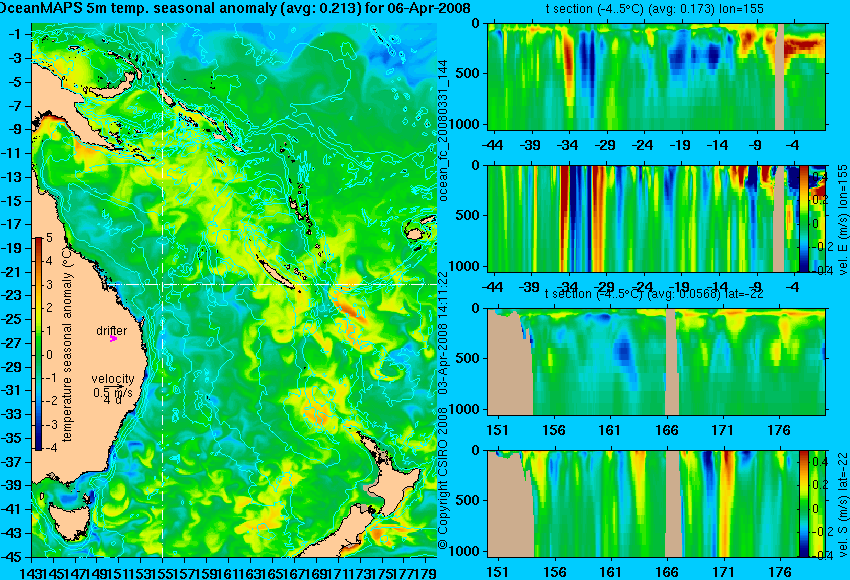Click the '0.5 m/s' velocity scale text
The width and height of the screenshot is (850, 580).
(113, 392)
